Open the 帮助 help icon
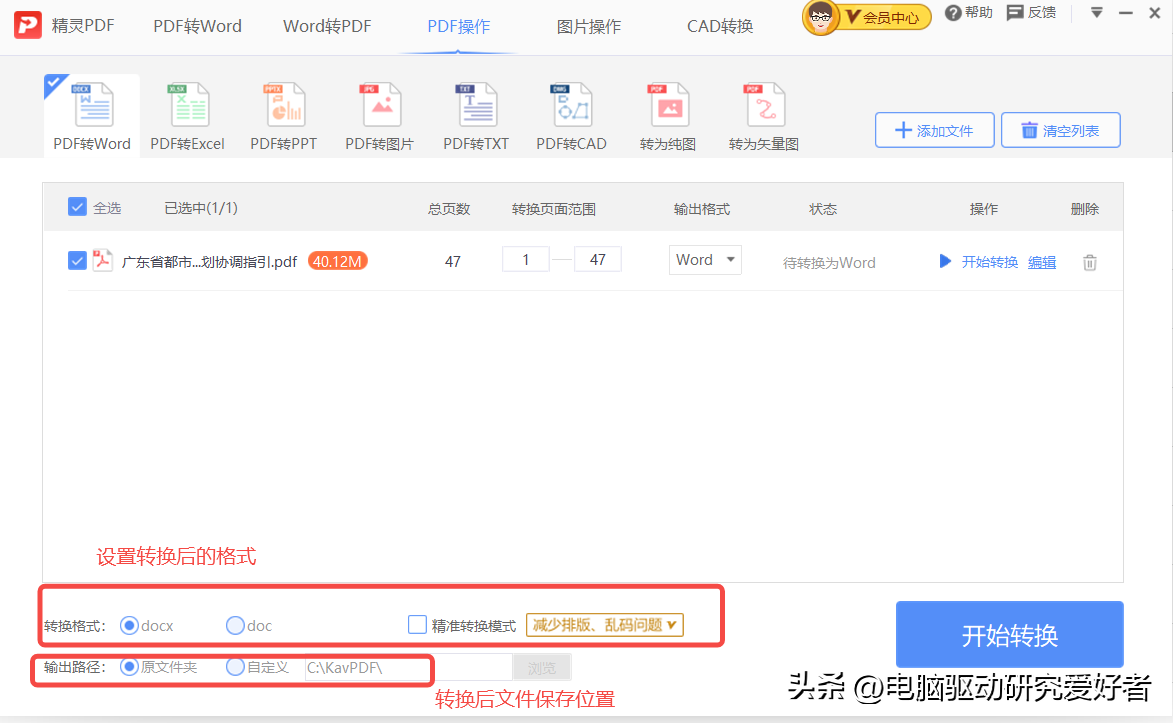 click(x=952, y=13)
